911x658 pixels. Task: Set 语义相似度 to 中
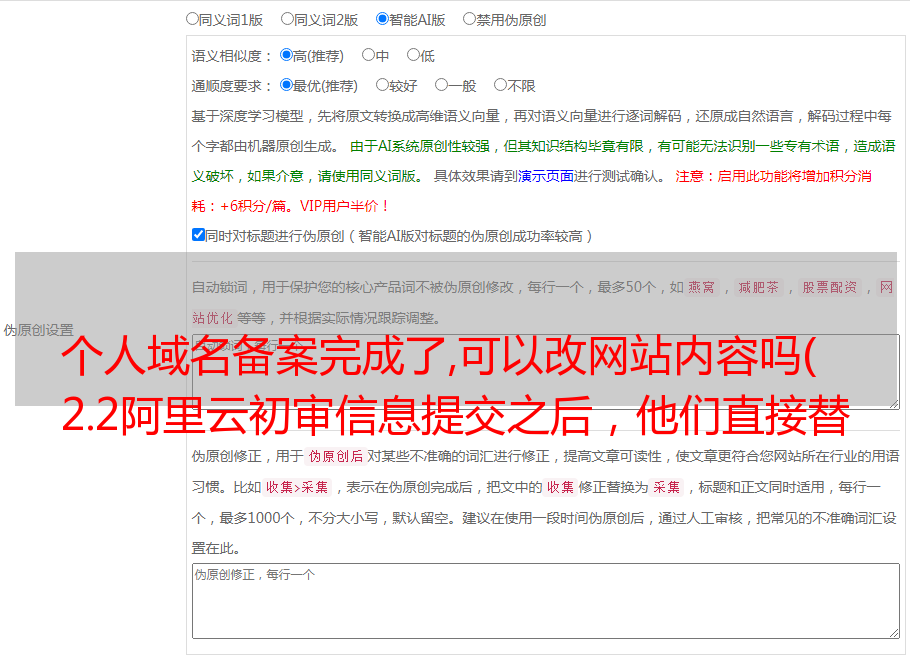click(x=368, y=55)
